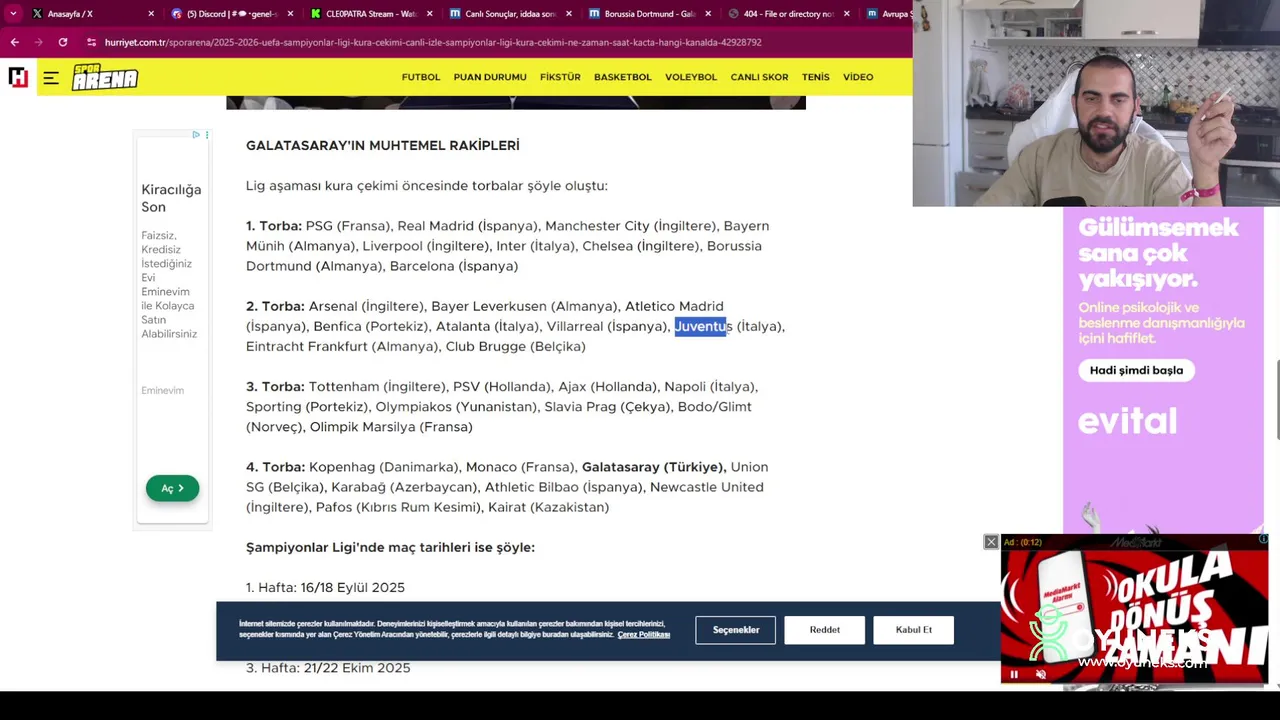
Task: Click the video ad info icon
Action: tap(1262, 540)
